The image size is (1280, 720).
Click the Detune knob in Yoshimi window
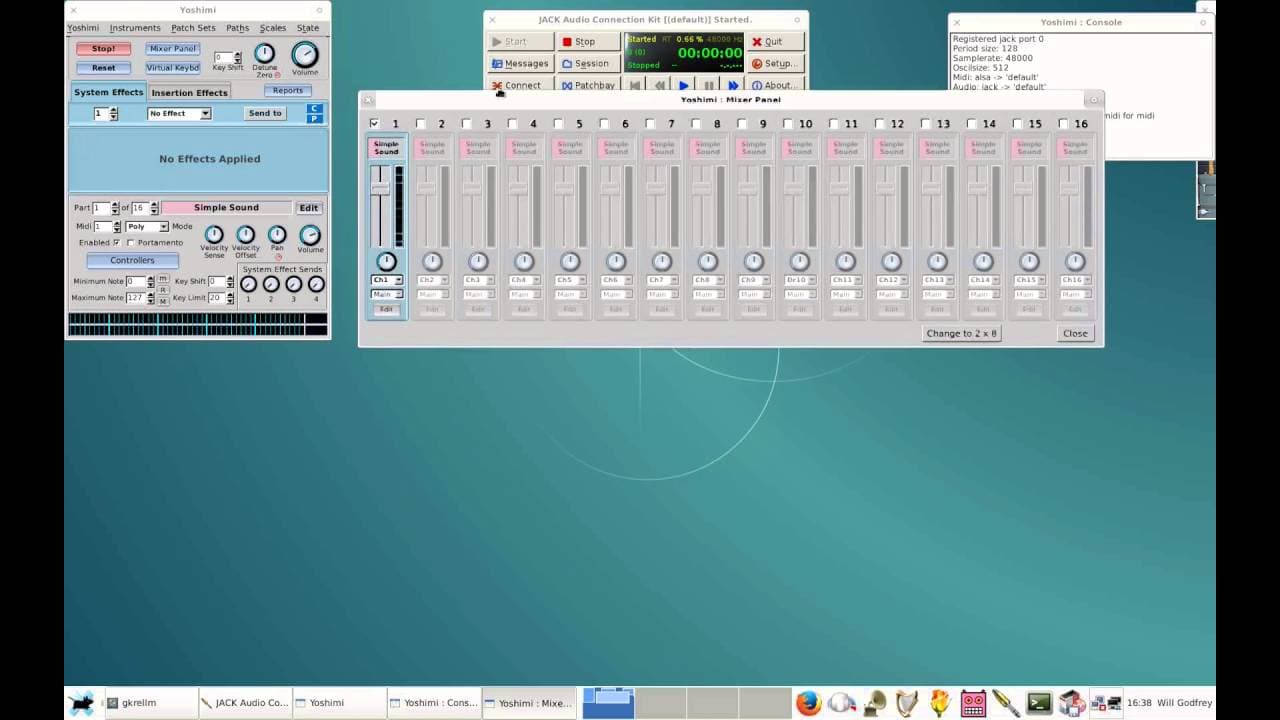coord(264,53)
